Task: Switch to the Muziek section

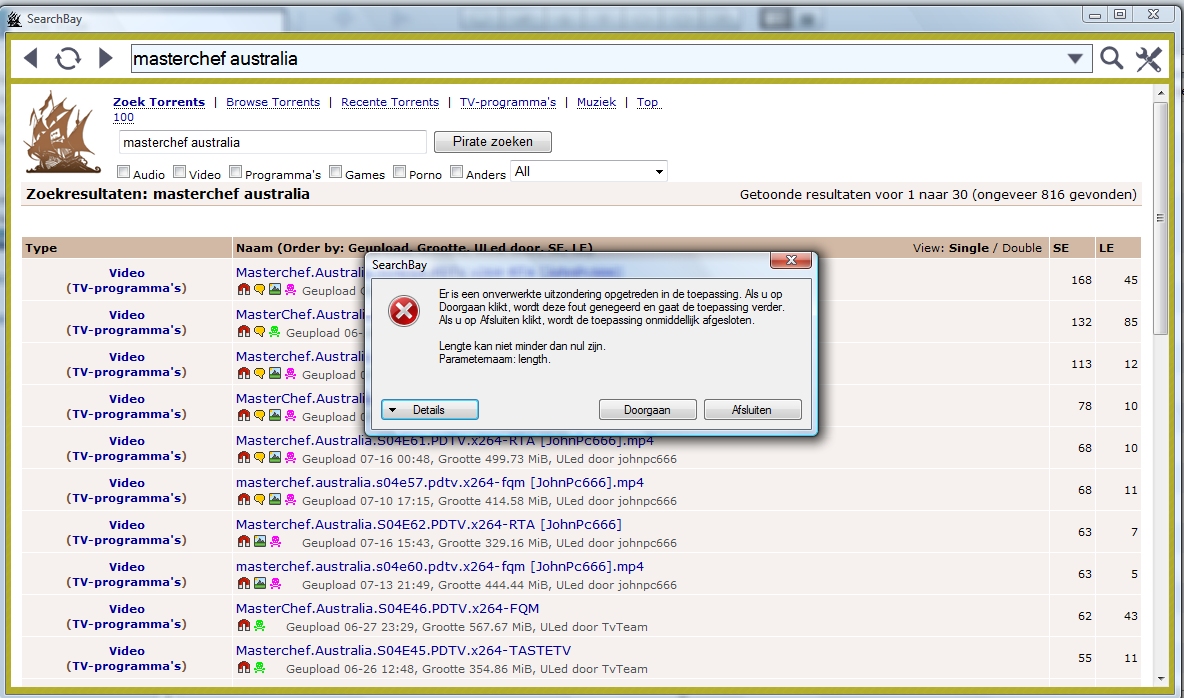Action: [x=597, y=102]
